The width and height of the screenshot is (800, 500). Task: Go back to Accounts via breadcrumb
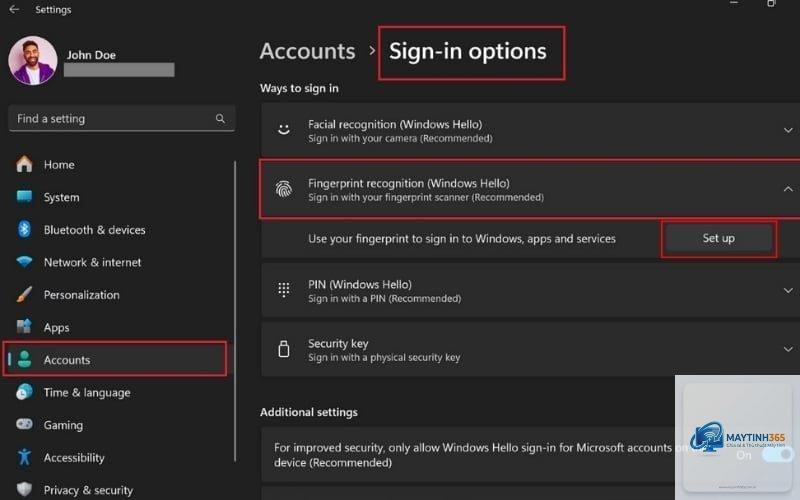click(x=307, y=52)
